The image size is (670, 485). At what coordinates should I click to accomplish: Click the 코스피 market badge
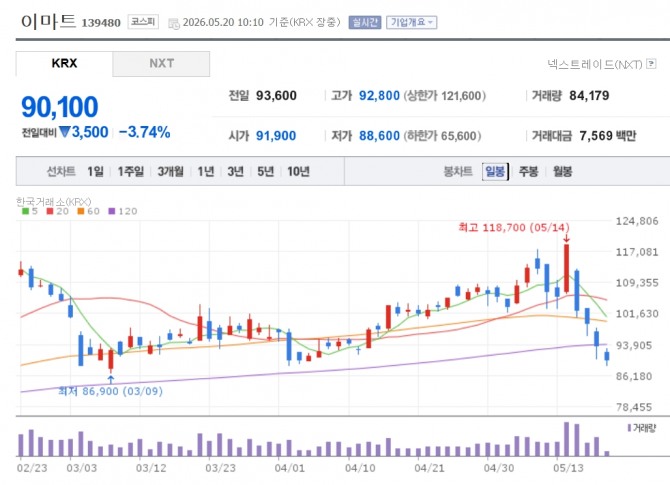[x=143, y=22]
